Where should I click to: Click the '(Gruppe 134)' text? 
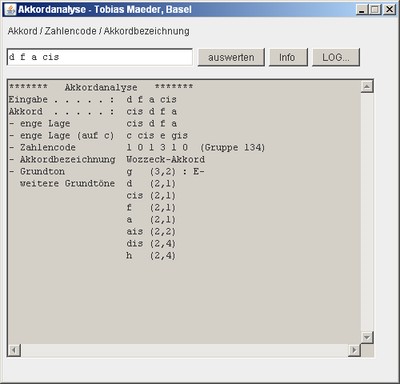click(x=233, y=147)
